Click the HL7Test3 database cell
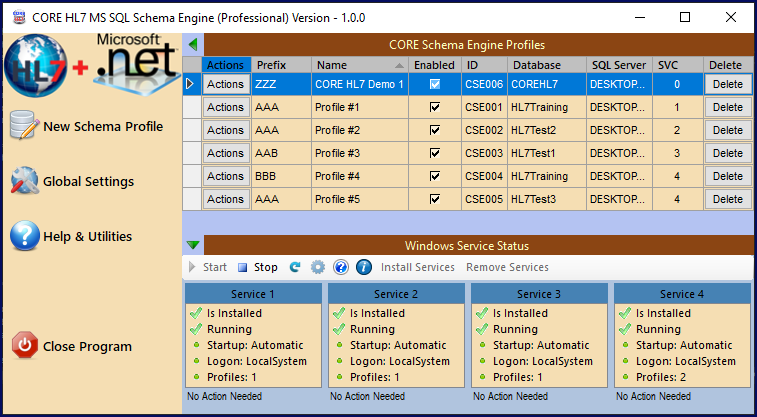The image size is (757, 417). [547, 199]
